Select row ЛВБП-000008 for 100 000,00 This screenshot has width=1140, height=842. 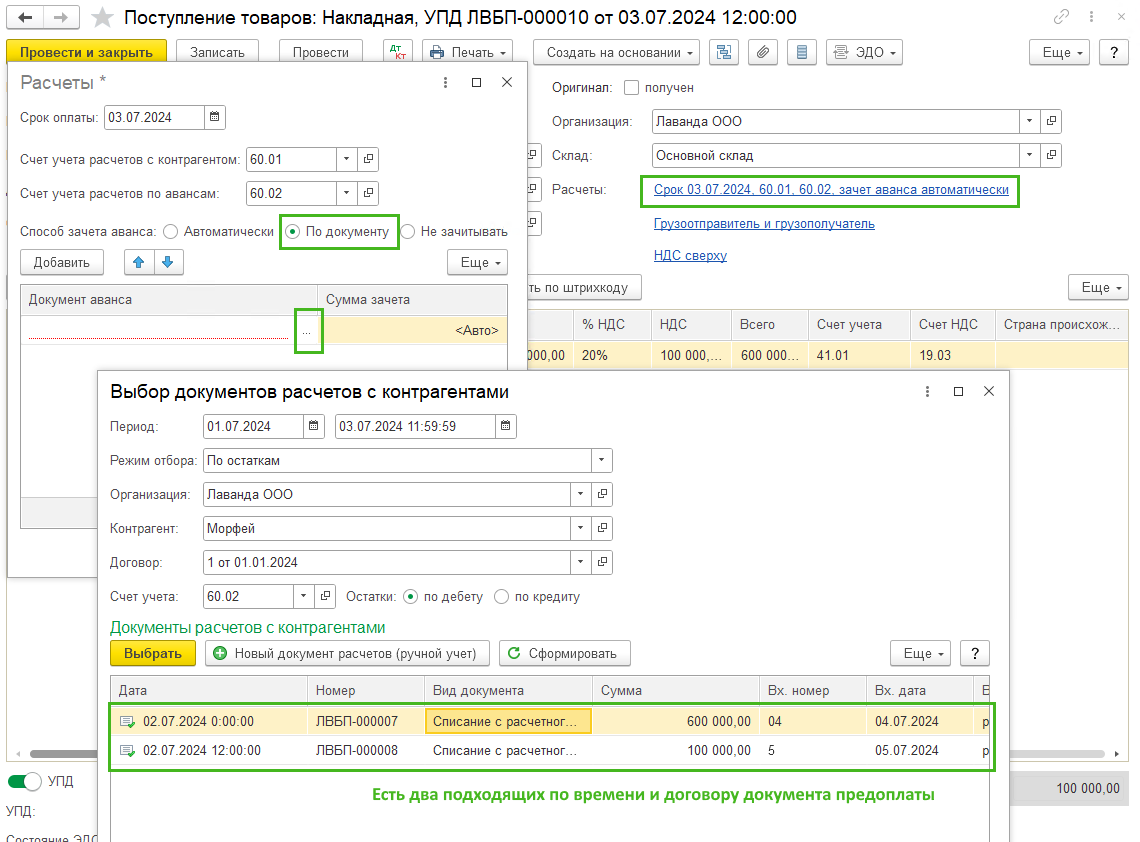pyautogui.click(x=549, y=750)
